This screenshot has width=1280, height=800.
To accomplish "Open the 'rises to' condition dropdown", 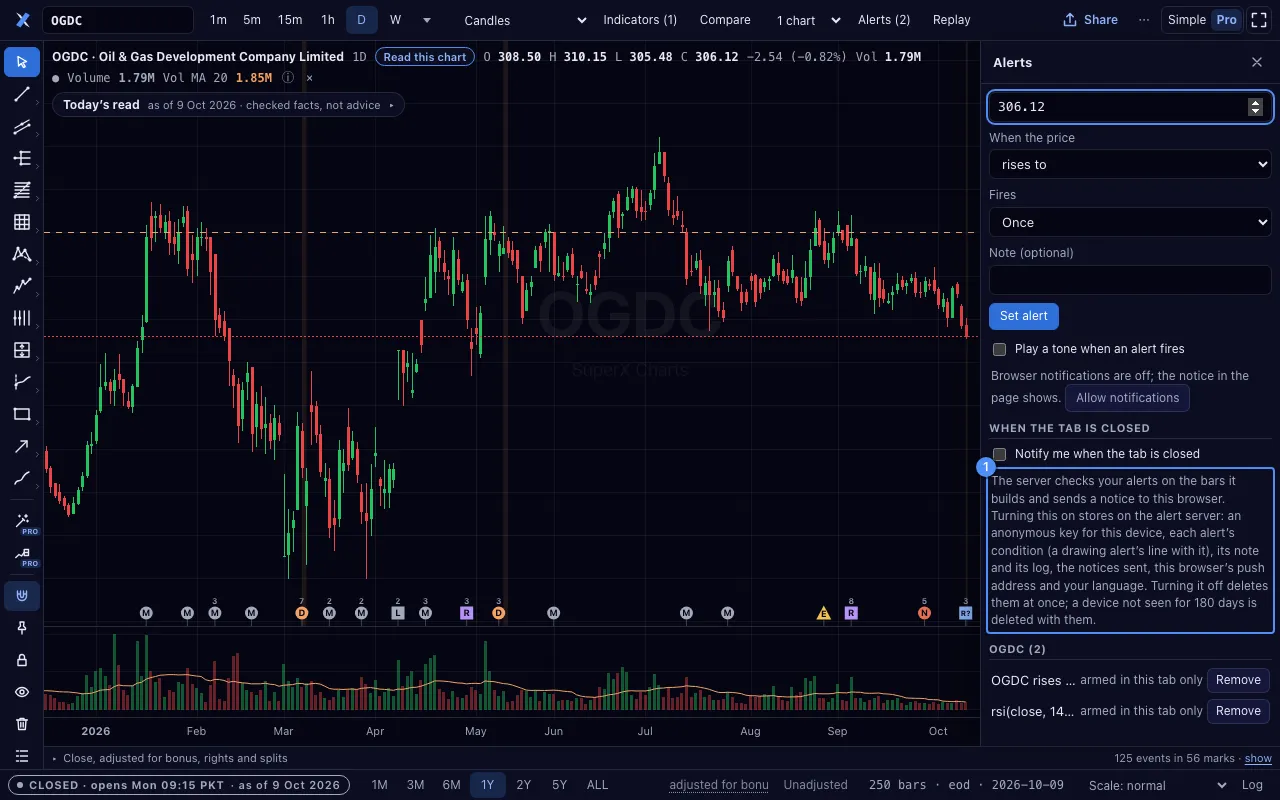I will click(1130, 165).
